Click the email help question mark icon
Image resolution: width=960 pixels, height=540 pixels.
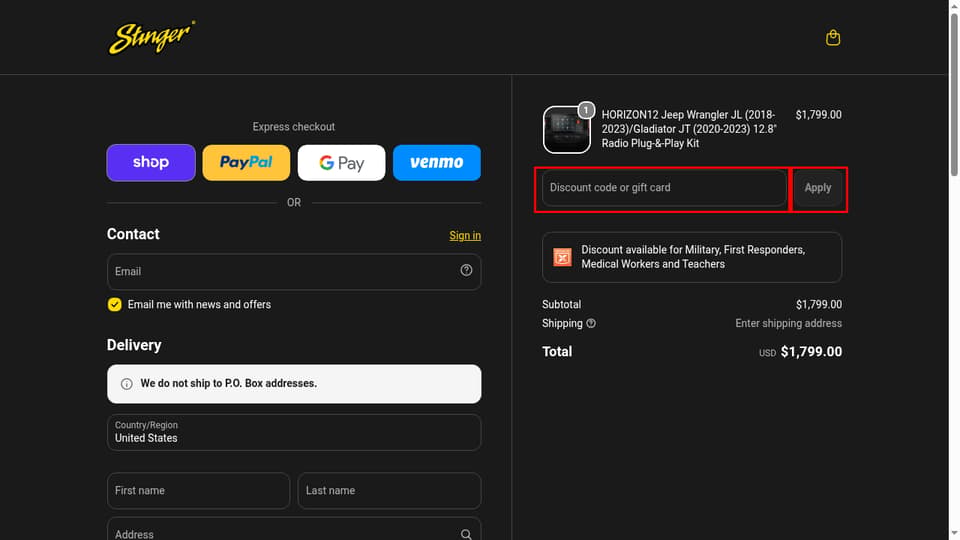click(466, 270)
